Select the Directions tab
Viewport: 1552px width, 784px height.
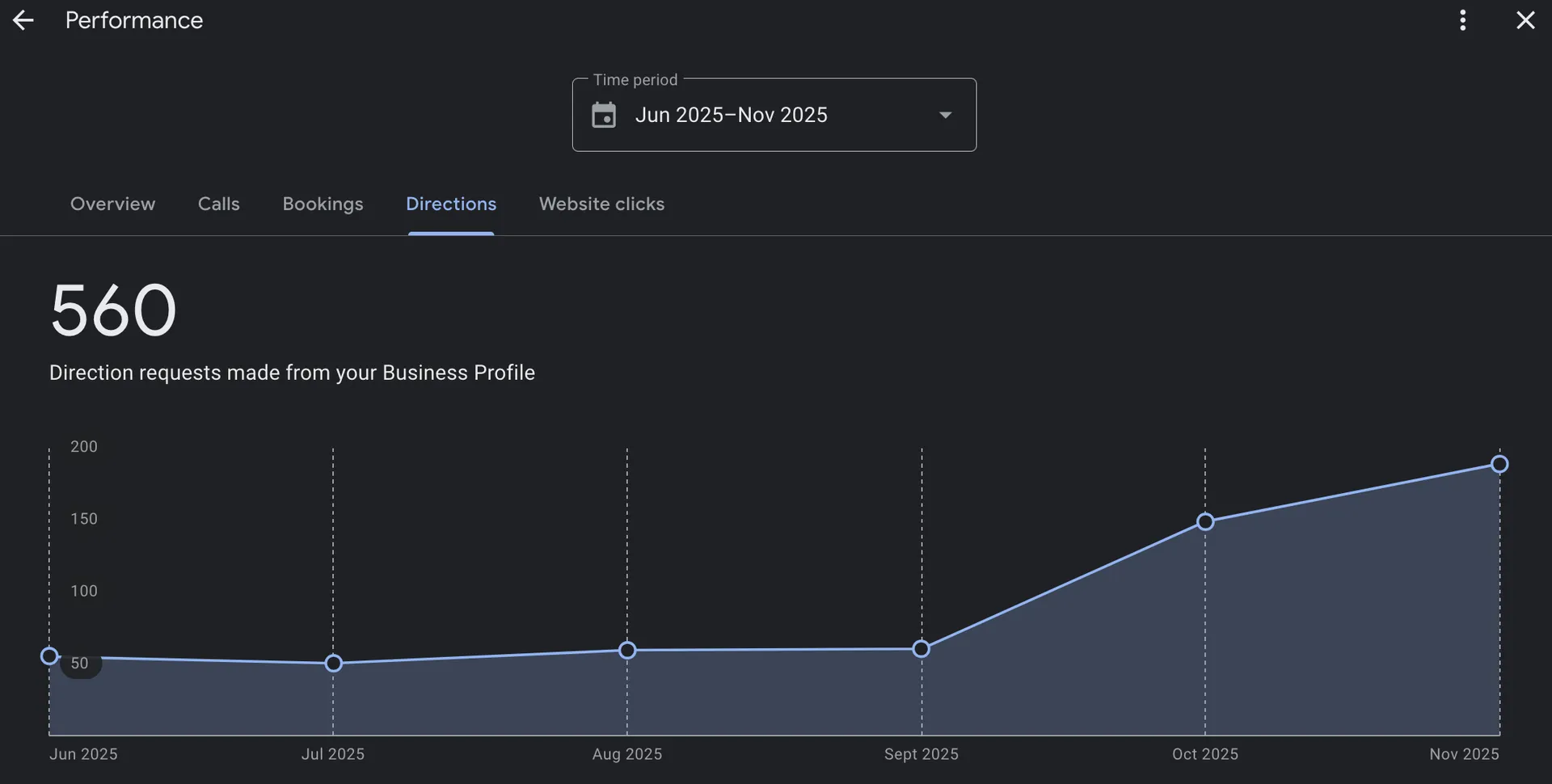(x=451, y=204)
